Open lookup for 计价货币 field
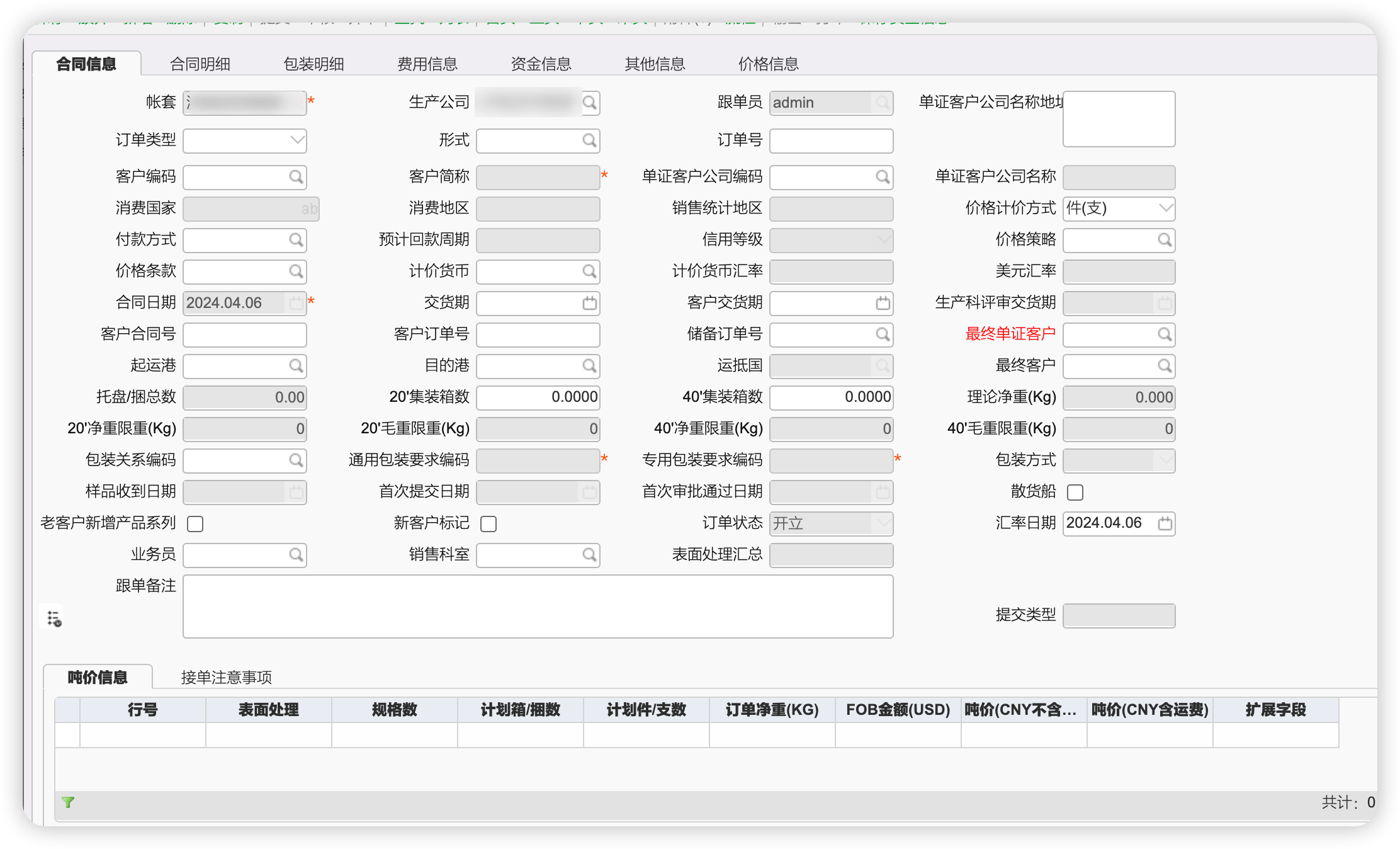Image resolution: width=1400 pixels, height=849 pixels. pyautogui.click(x=589, y=271)
